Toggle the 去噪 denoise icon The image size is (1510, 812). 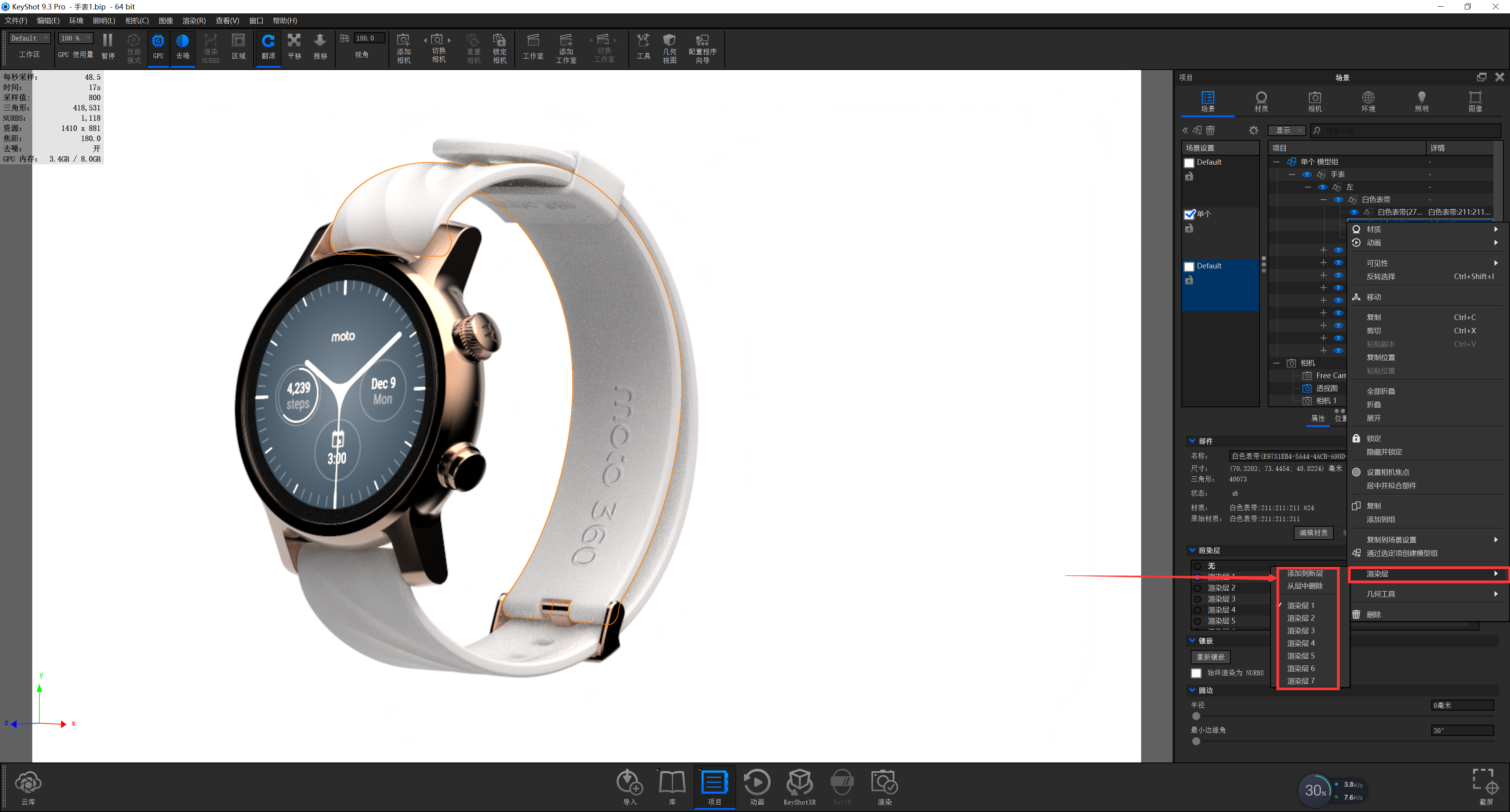point(182,42)
